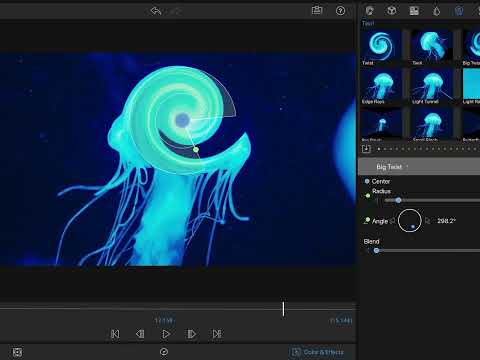Viewport: 480px width, 360px height.
Task: Open the help question mark
Action: (x=340, y=11)
